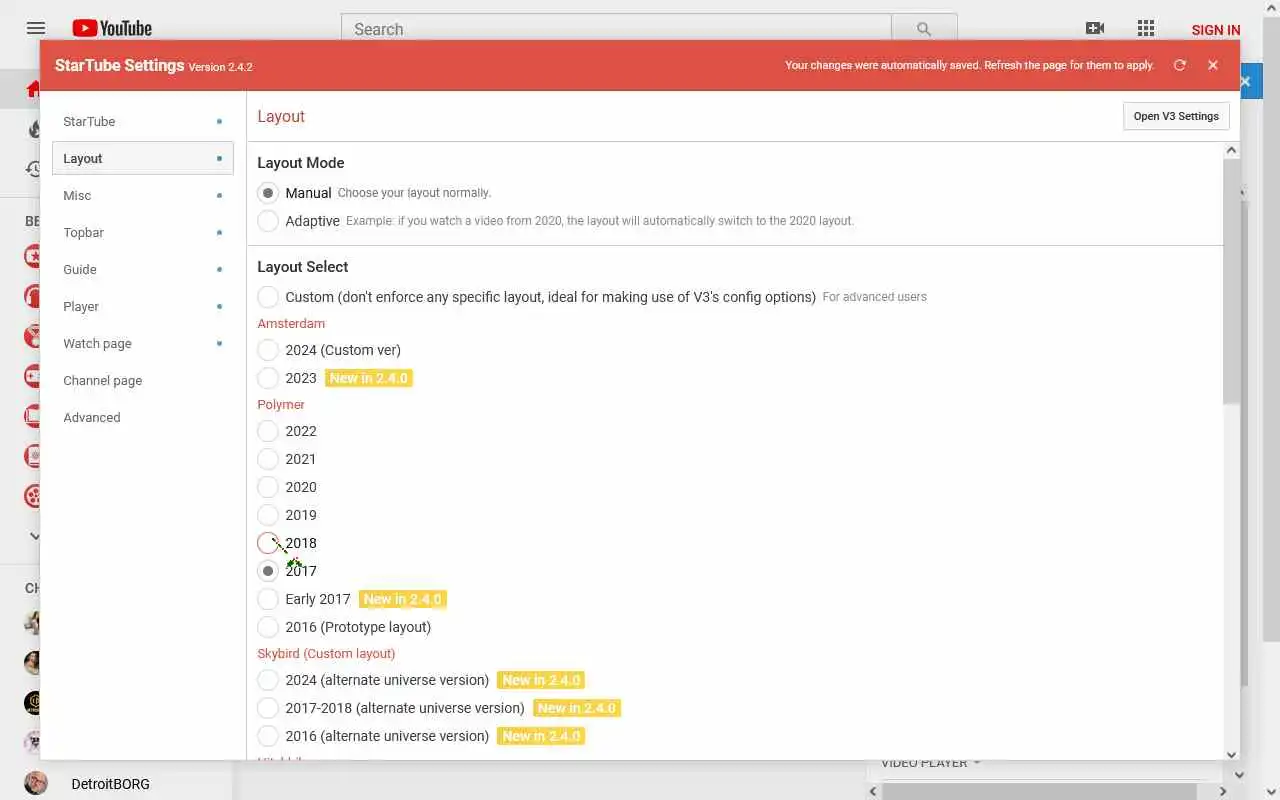
Task: Open the hamburger guide menu
Action: tap(36, 29)
